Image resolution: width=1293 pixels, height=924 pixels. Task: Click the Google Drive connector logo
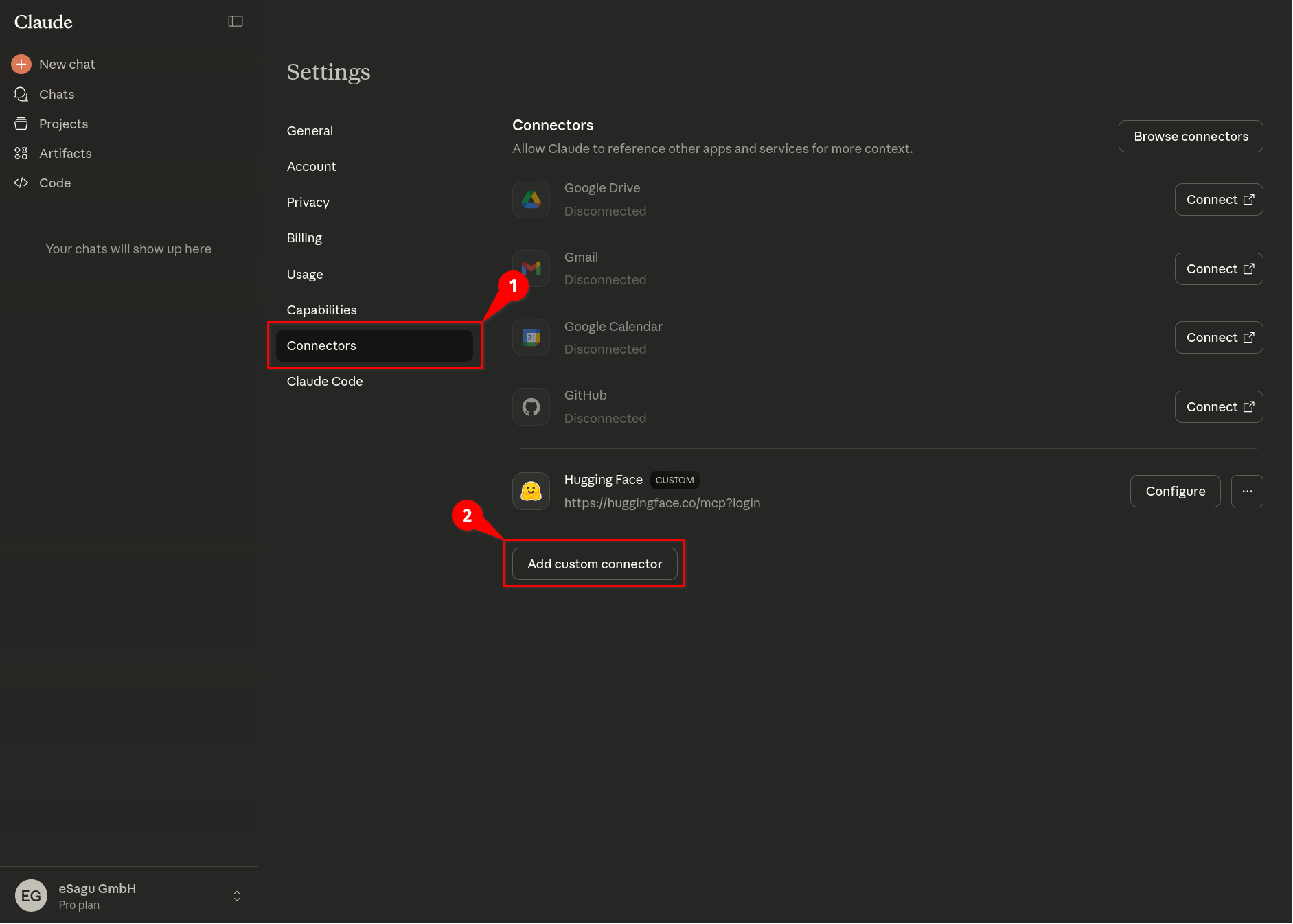(531, 200)
